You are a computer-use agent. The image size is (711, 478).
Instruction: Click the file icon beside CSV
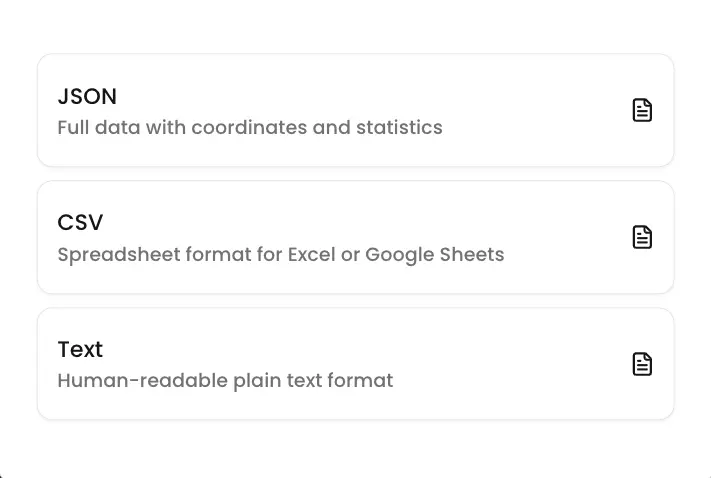point(642,237)
